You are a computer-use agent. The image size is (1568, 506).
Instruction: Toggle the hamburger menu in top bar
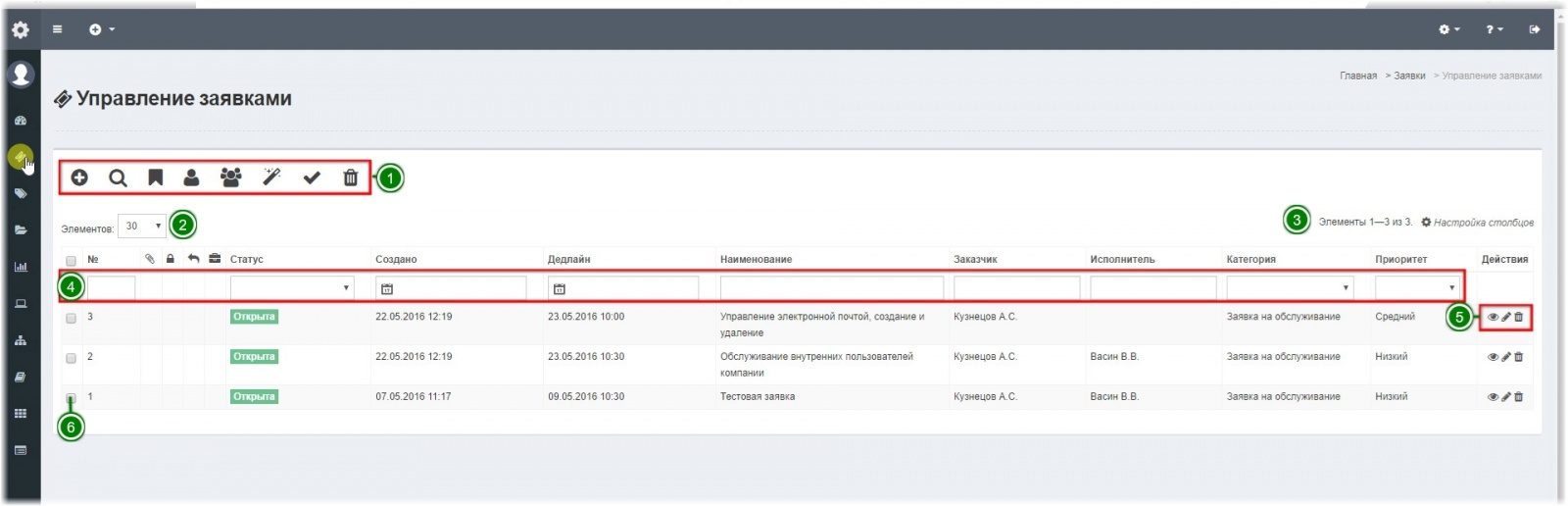(x=58, y=29)
